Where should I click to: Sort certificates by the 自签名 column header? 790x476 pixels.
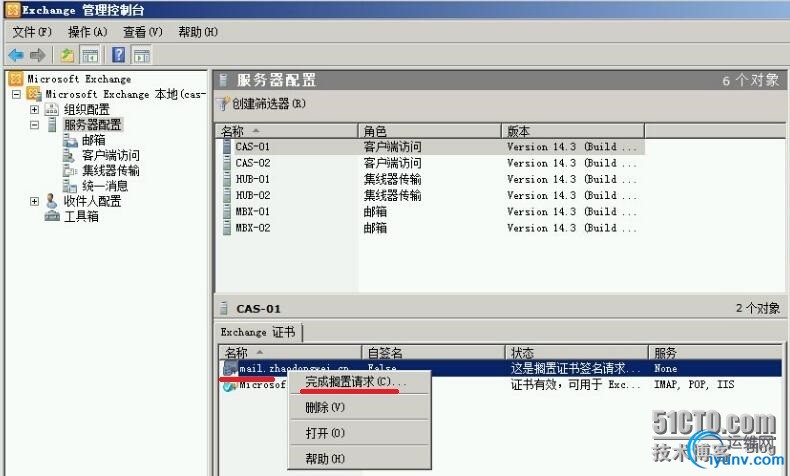pos(433,352)
